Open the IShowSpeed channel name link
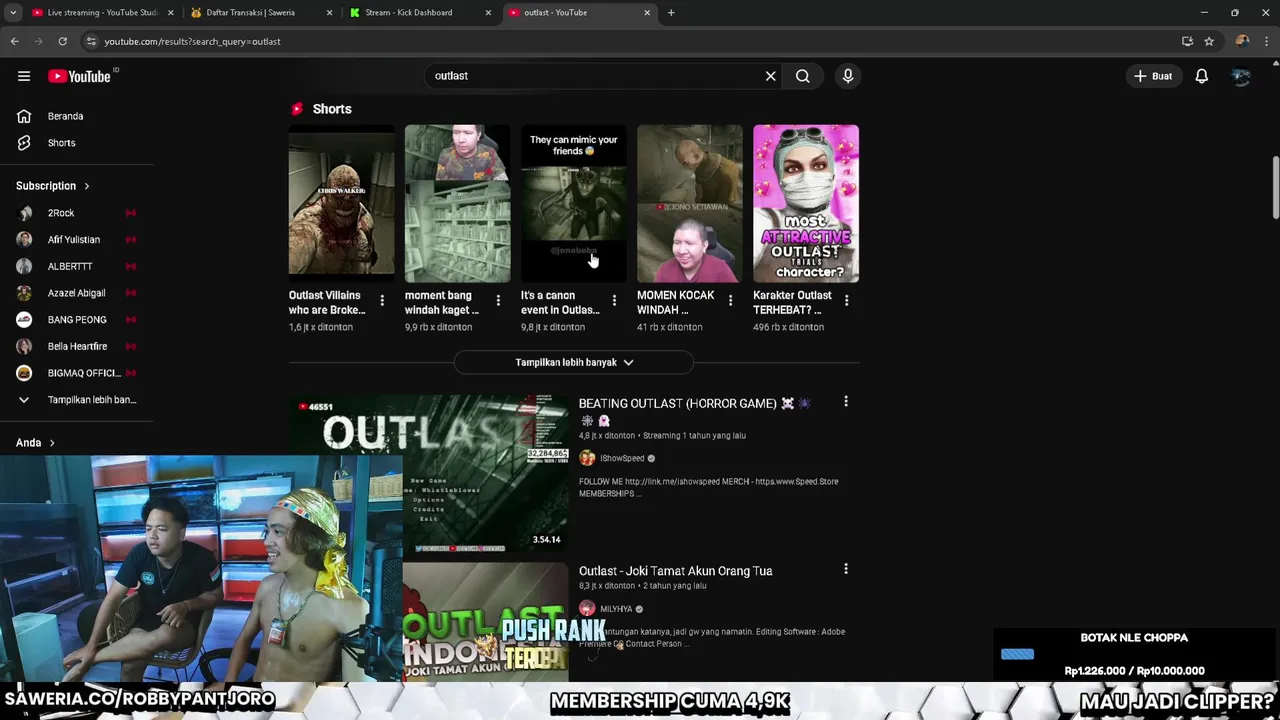Viewport: 1280px width, 720px height. (622, 458)
